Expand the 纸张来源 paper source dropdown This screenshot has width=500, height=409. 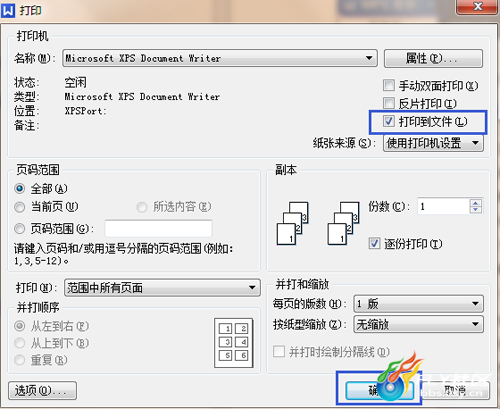click(433, 143)
